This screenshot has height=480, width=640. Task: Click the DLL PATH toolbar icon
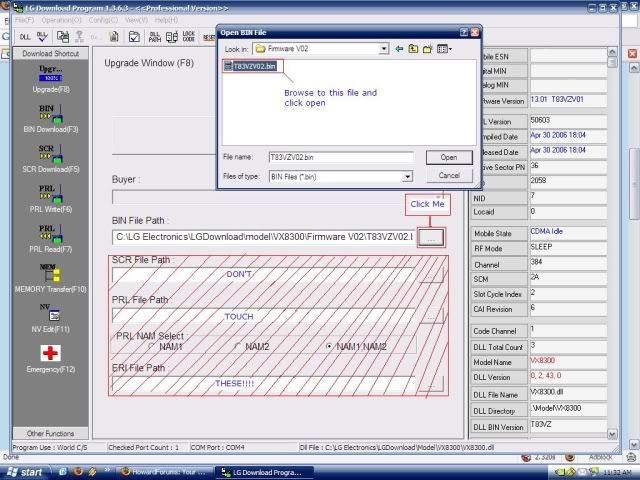pyautogui.click(x=155, y=37)
